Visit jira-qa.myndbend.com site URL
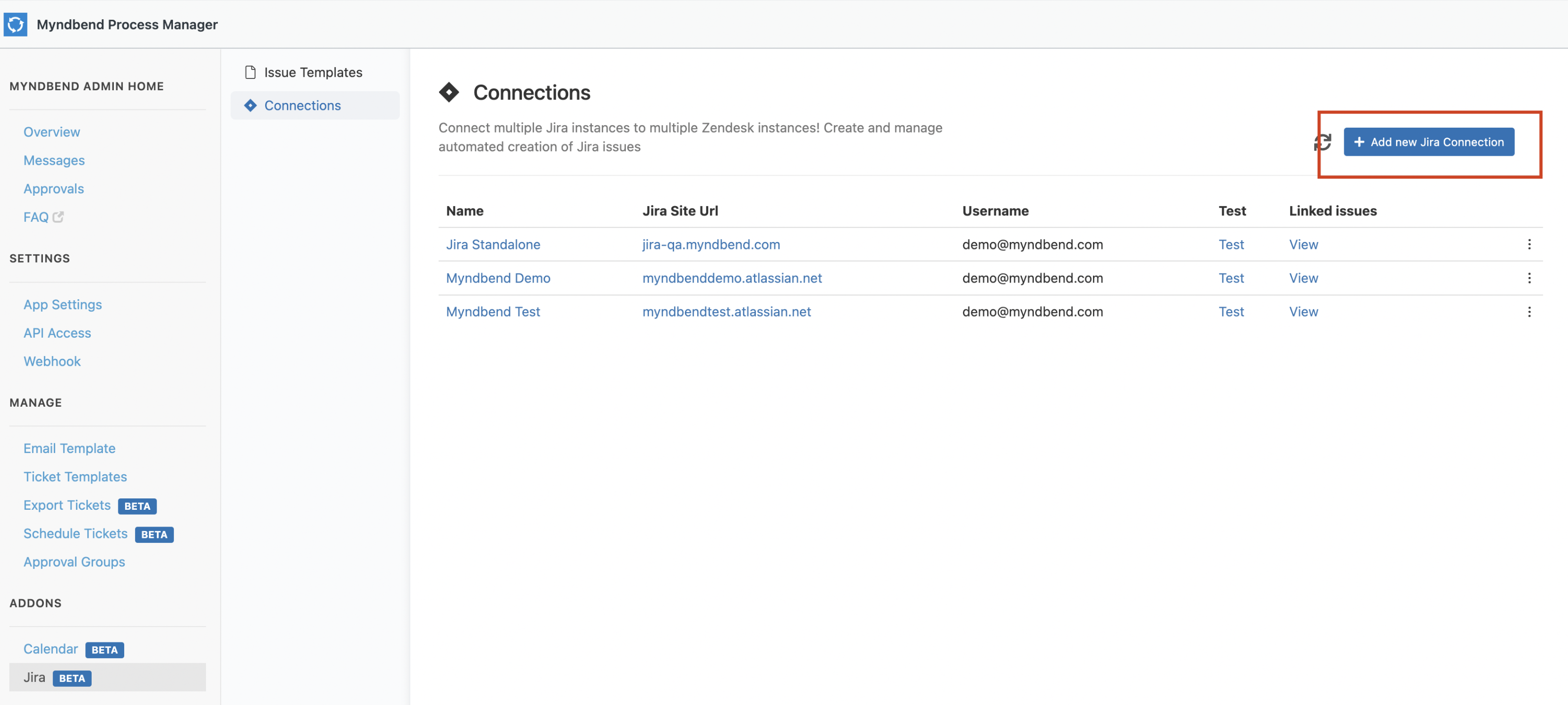Image resolution: width=1568 pixels, height=705 pixels. 711,245
